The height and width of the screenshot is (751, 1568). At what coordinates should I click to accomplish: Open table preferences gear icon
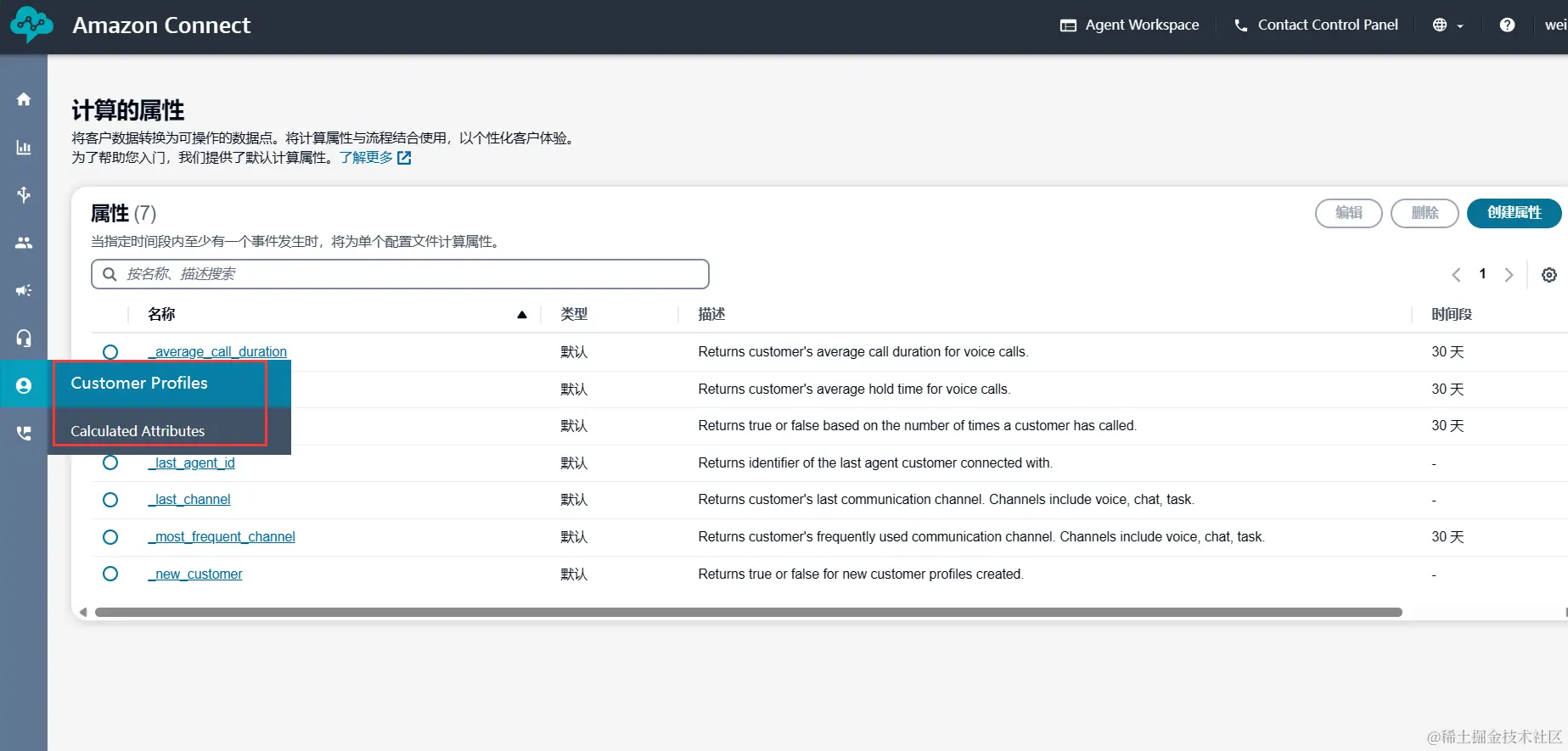point(1549,275)
